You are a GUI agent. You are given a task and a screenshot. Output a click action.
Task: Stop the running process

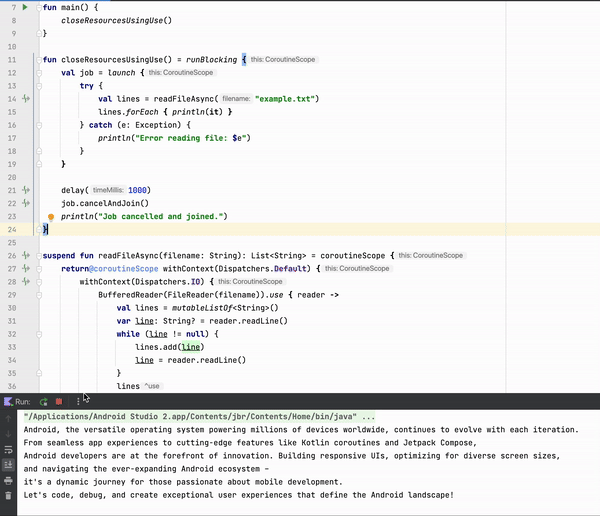point(59,401)
